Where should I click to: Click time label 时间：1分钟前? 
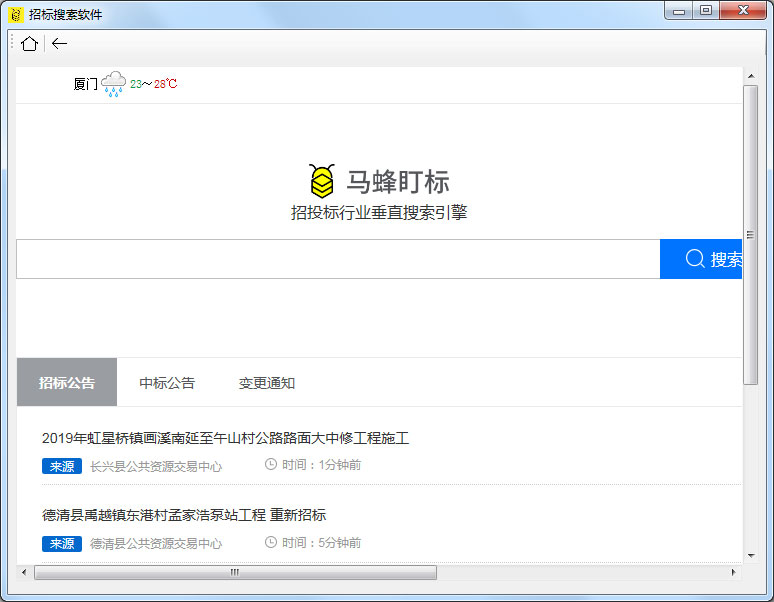tap(321, 465)
